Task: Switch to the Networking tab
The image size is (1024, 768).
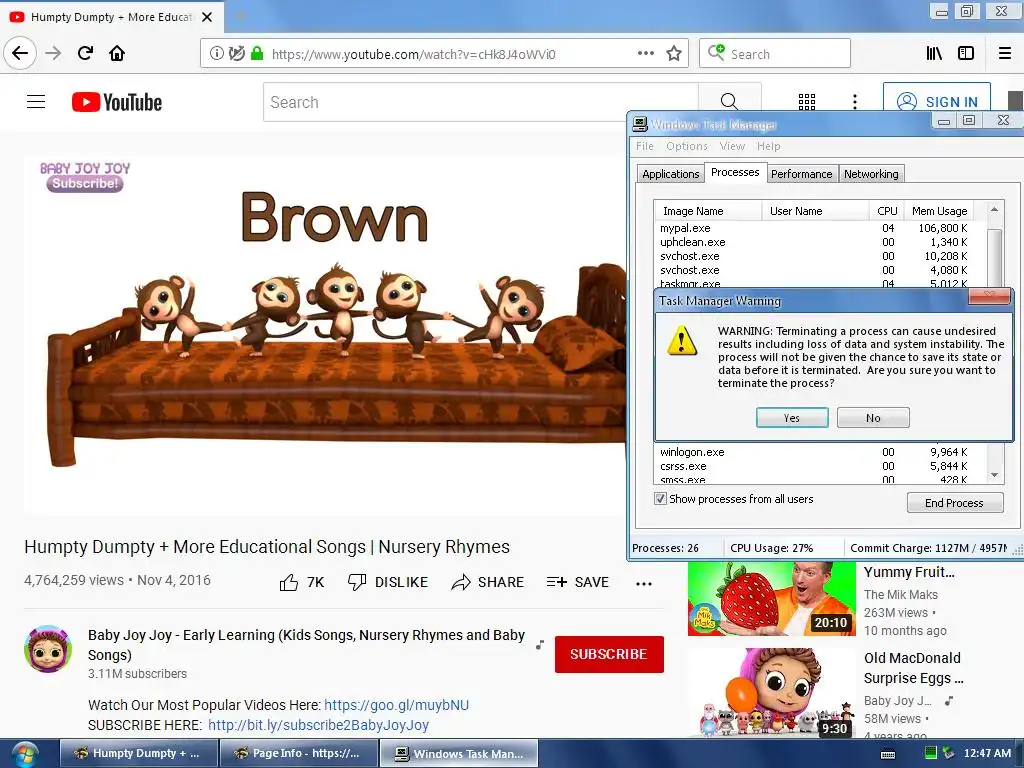Action: point(871,174)
